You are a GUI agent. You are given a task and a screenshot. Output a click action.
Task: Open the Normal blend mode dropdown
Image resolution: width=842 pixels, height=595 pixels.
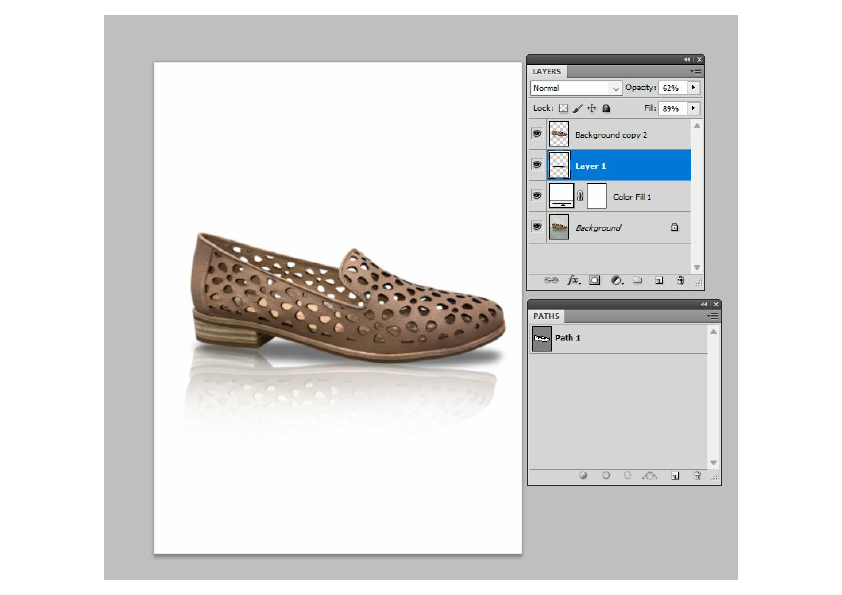pos(576,88)
